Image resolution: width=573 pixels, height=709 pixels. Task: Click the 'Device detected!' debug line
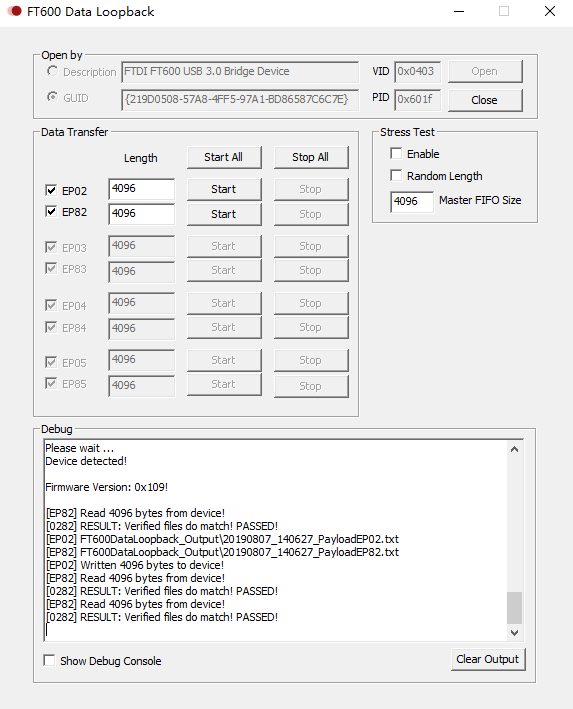[86, 461]
